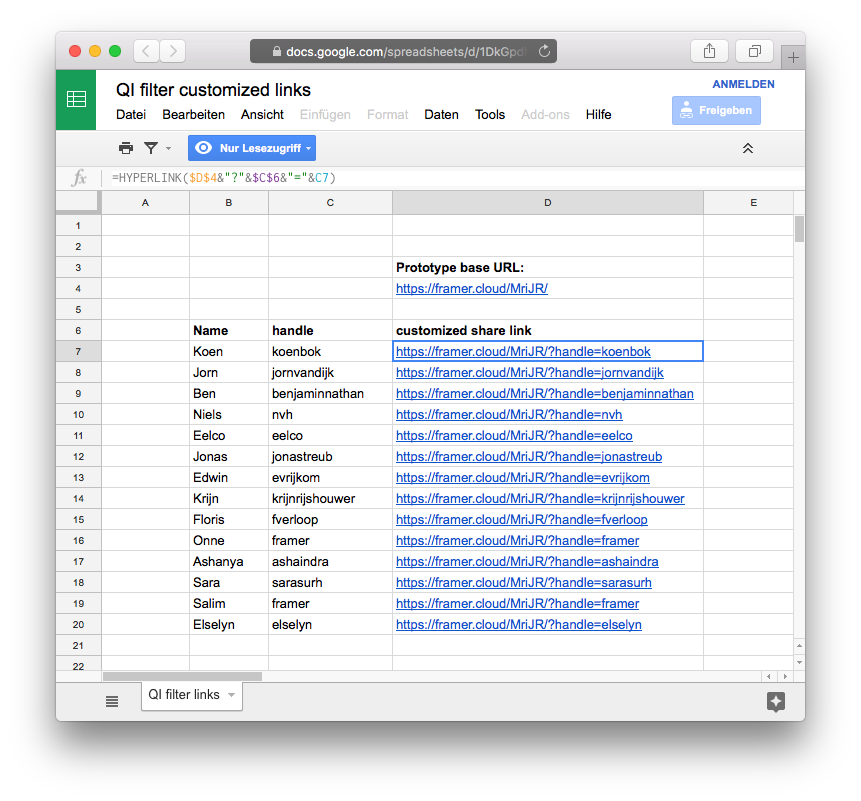The width and height of the screenshot is (861, 801).
Task: Select column B header
Action: tap(229, 203)
